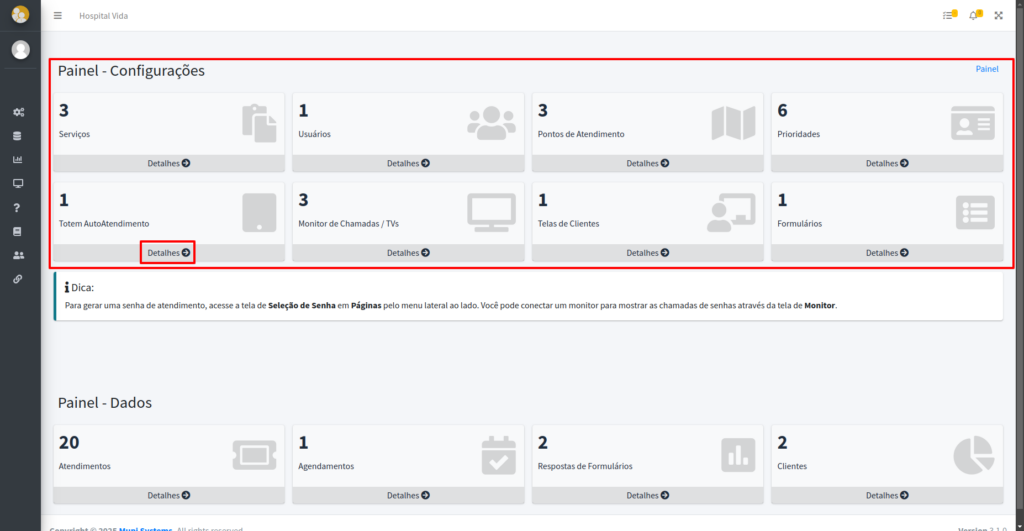Click the Formulários list icon
Screen dimensions: 1024x531
click(975, 212)
